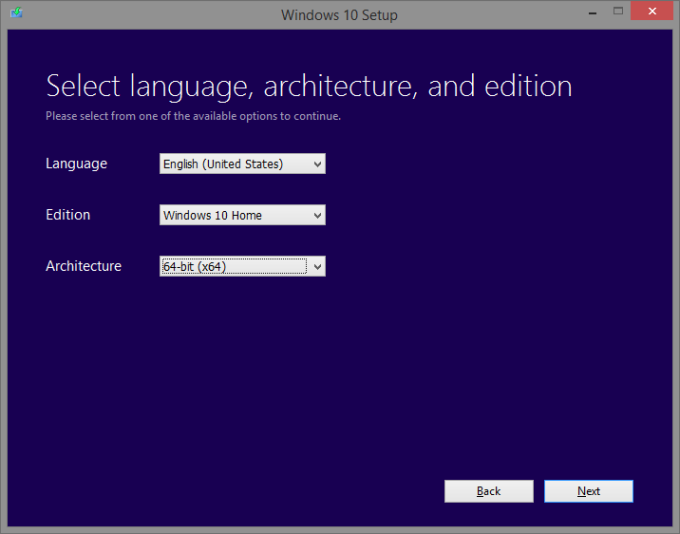Click the Edition field label
This screenshot has height=534, width=680.
(x=68, y=215)
